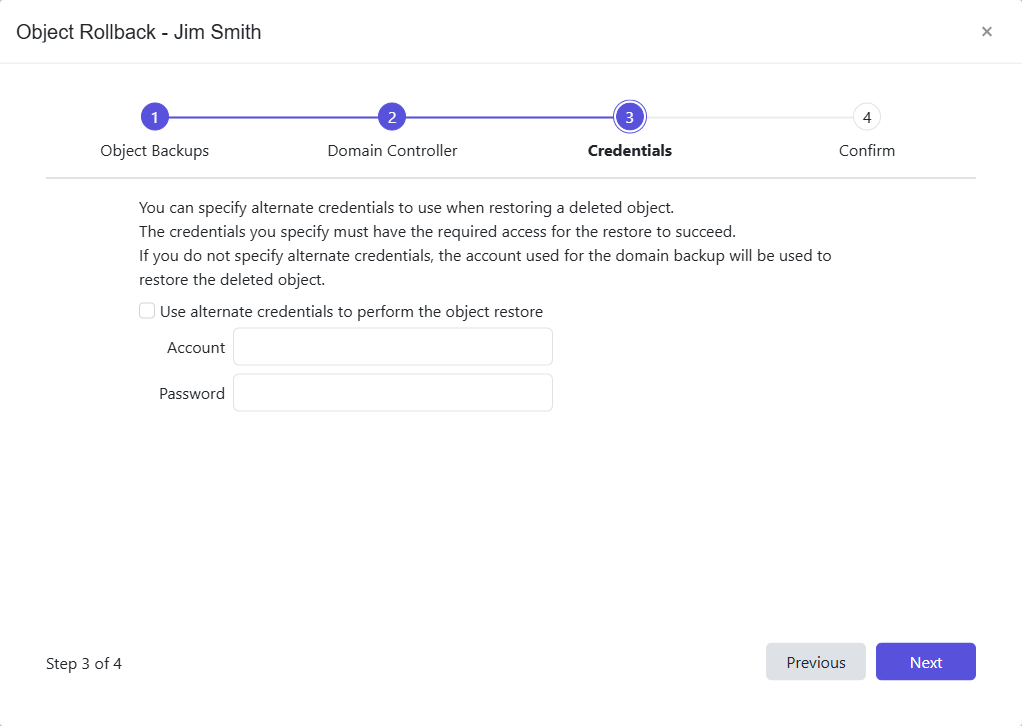Check the box next to alternate credentials text
The image size is (1022, 726).
click(146, 310)
